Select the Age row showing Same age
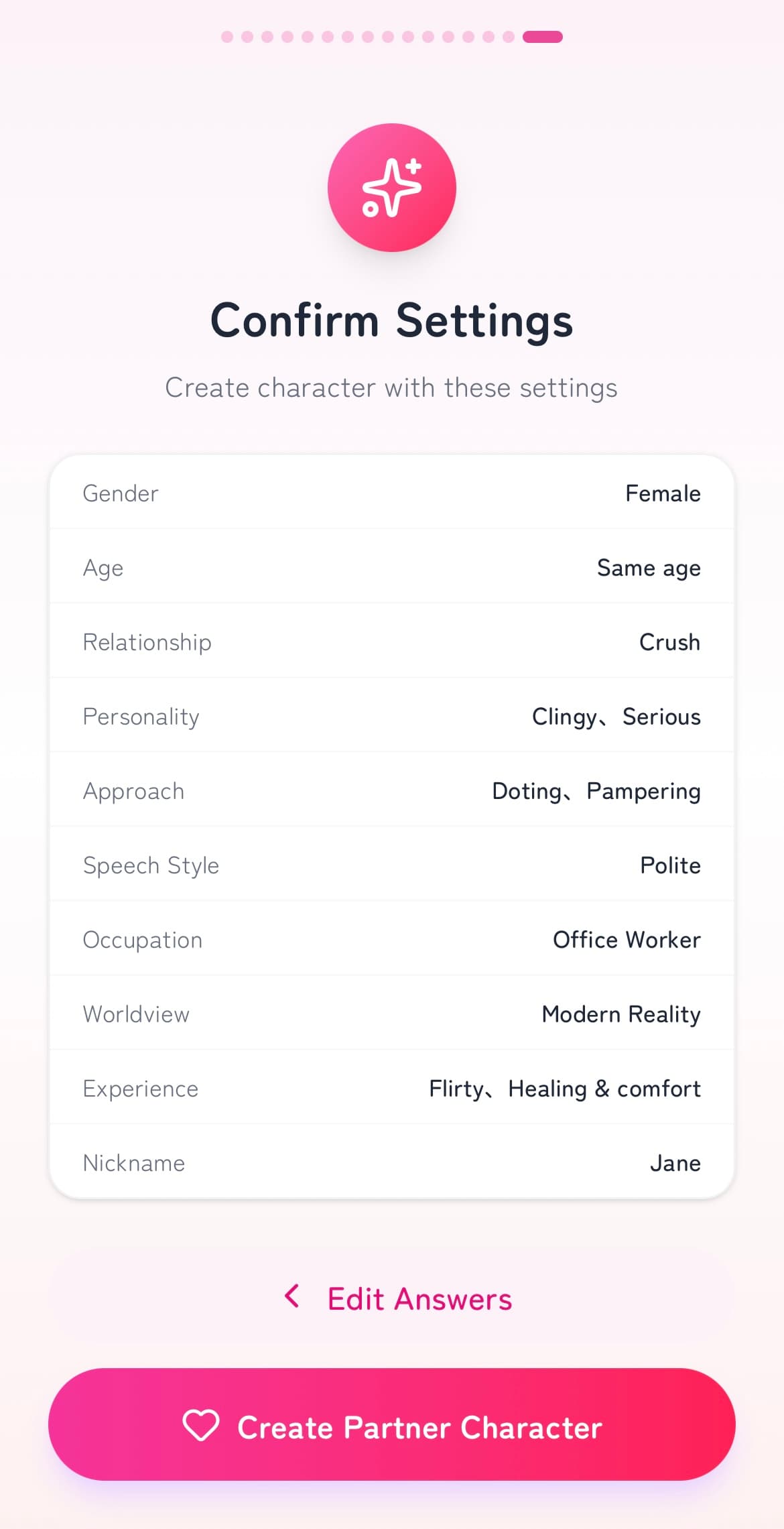This screenshot has width=784, height=1529. [x=392, y=568]
